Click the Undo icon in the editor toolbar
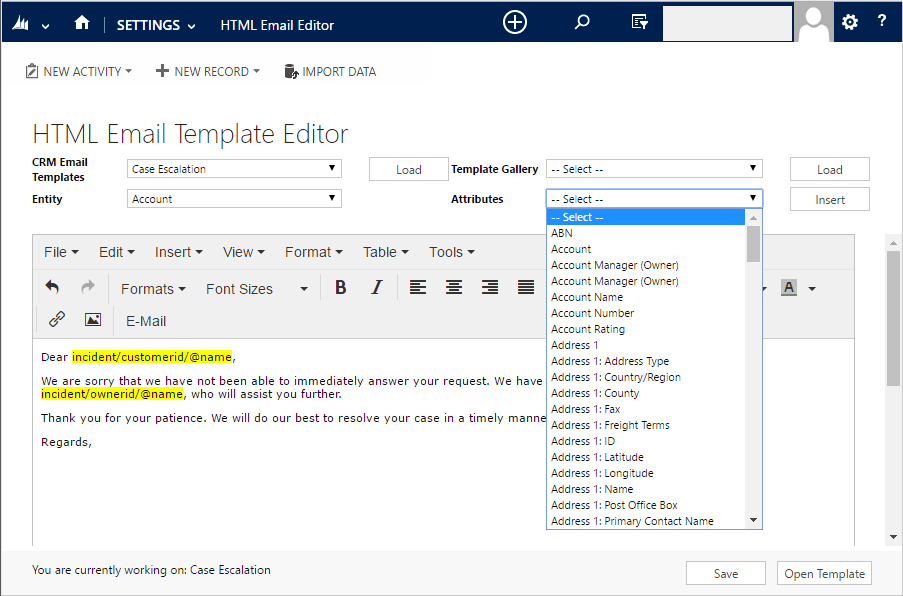The image size is (903, 596). [51, 287]
